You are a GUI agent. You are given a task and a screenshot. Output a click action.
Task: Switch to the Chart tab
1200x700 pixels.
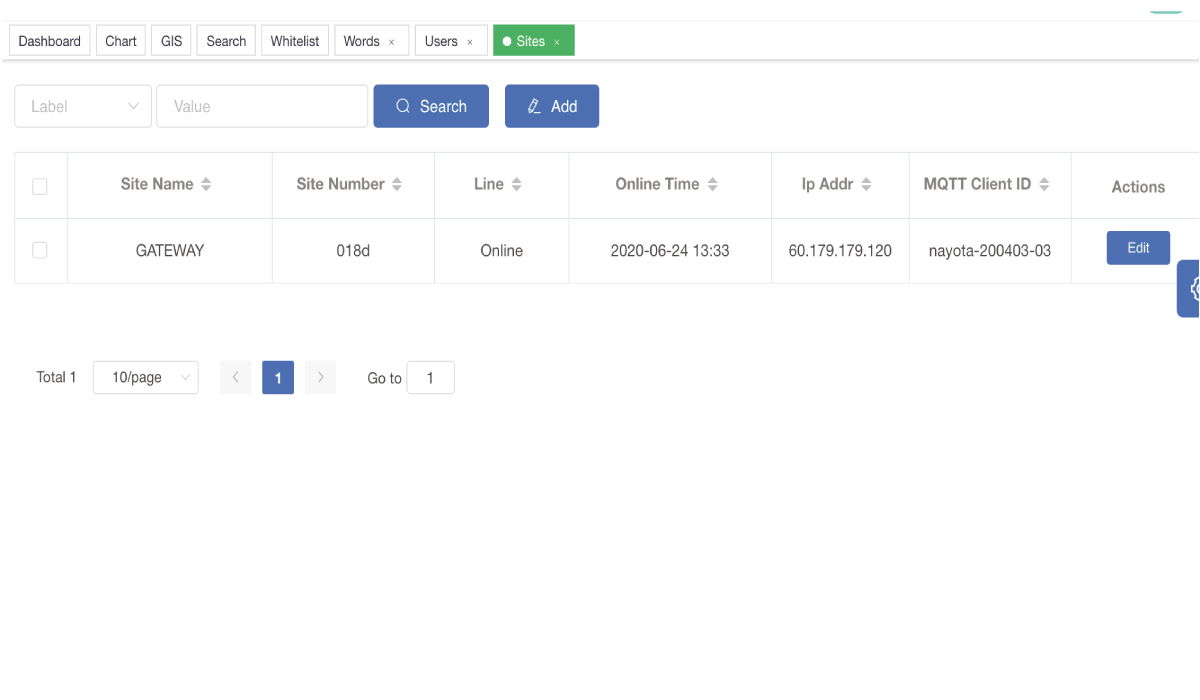pos(121,41)
